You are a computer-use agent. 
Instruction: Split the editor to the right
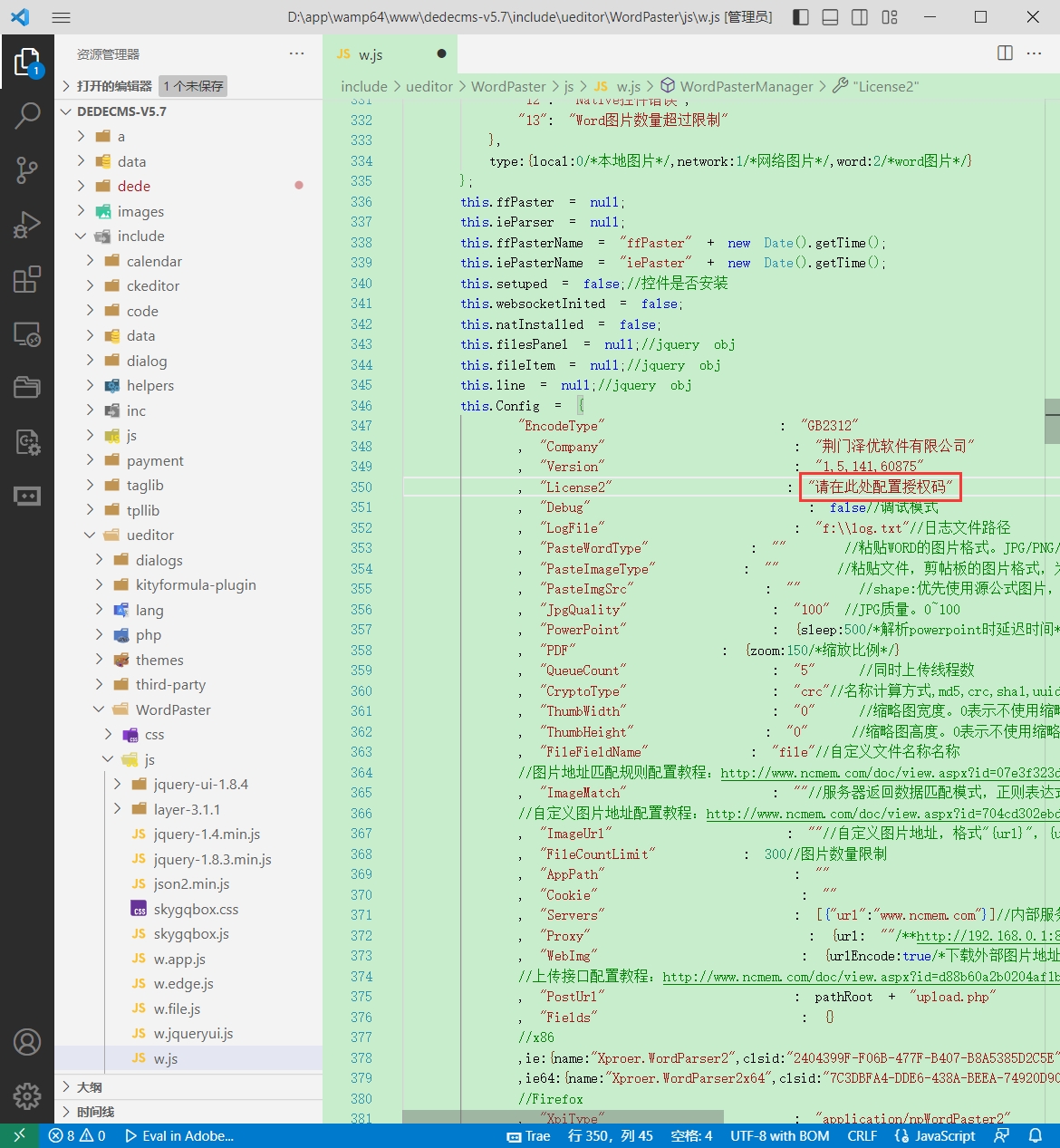click(1005, 53)
